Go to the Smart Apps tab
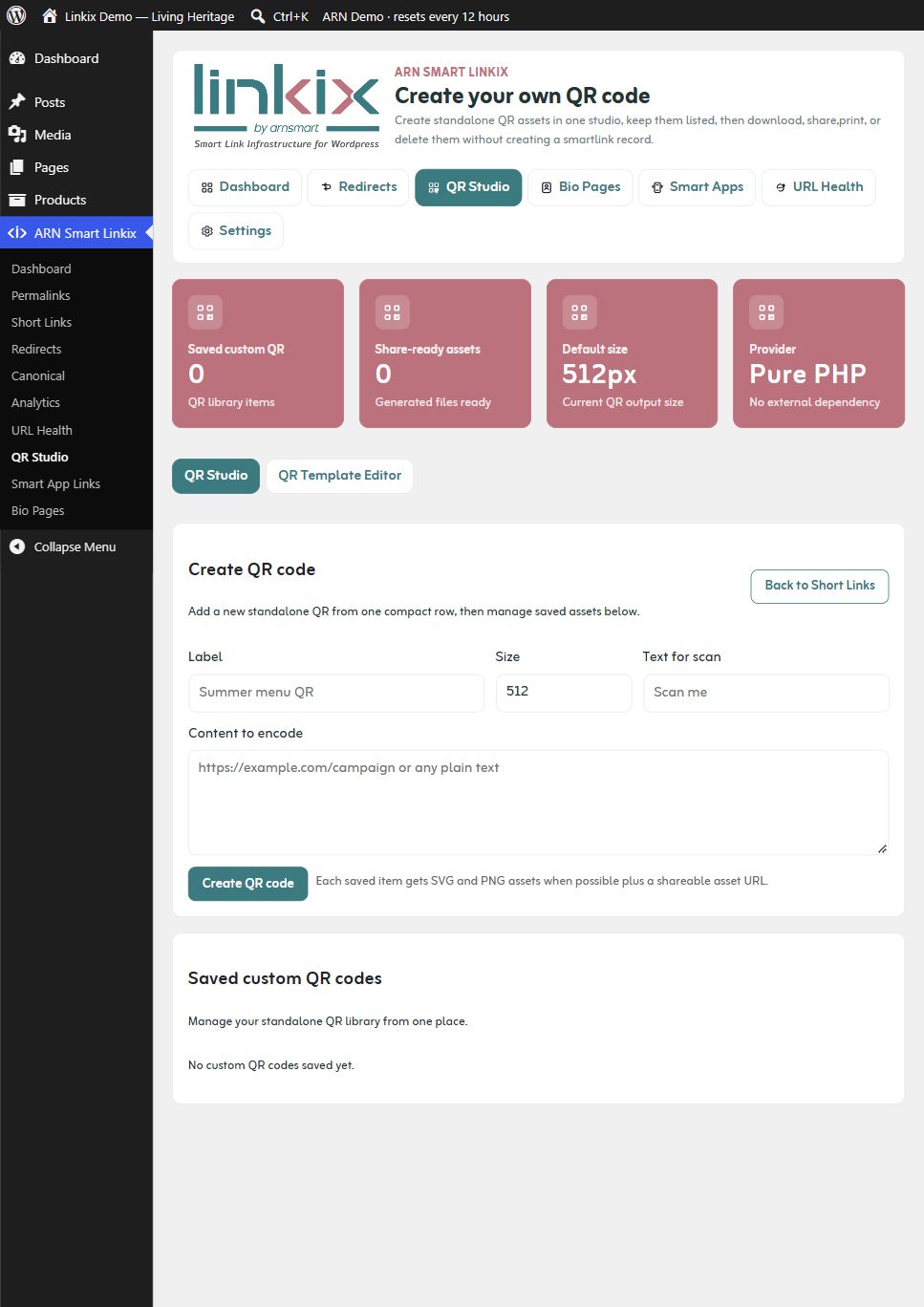924x1307 pixels. pos(697,187)
